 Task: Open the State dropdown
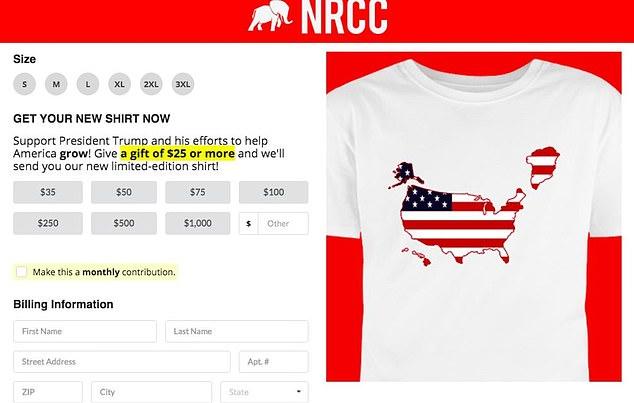pyautogui.click(x=264, y=392)
